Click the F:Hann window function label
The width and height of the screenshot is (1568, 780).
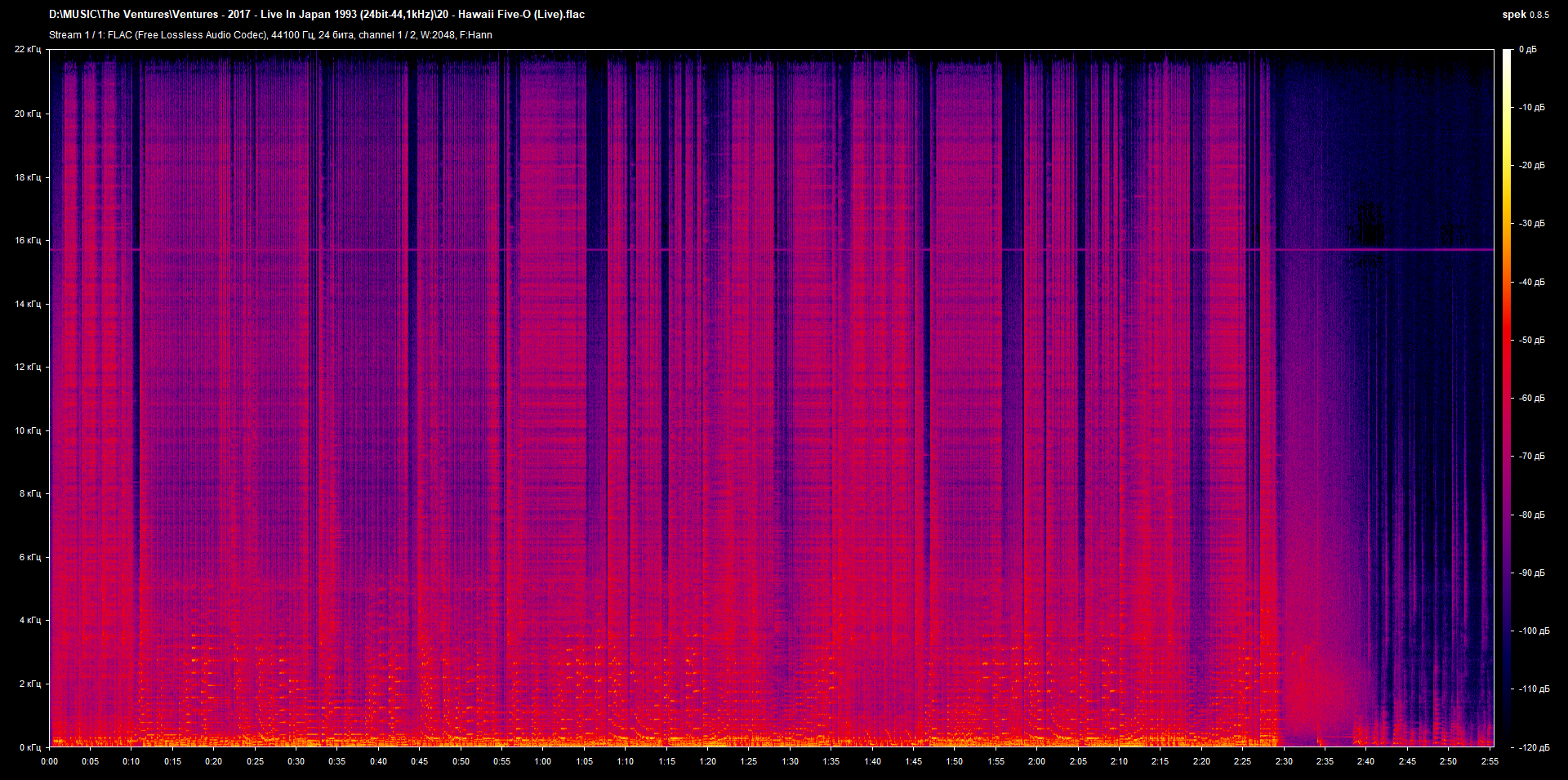coord(476,35)
